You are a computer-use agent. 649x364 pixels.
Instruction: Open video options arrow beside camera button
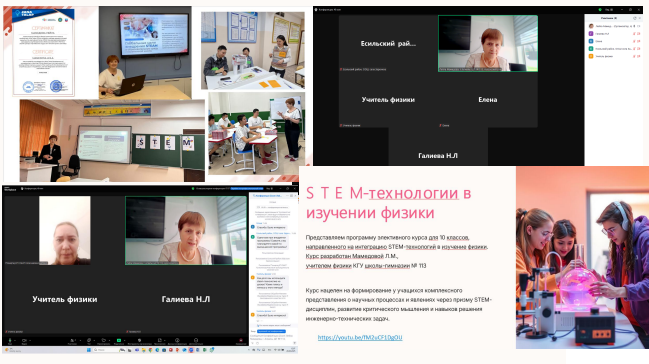click(30, 340)
